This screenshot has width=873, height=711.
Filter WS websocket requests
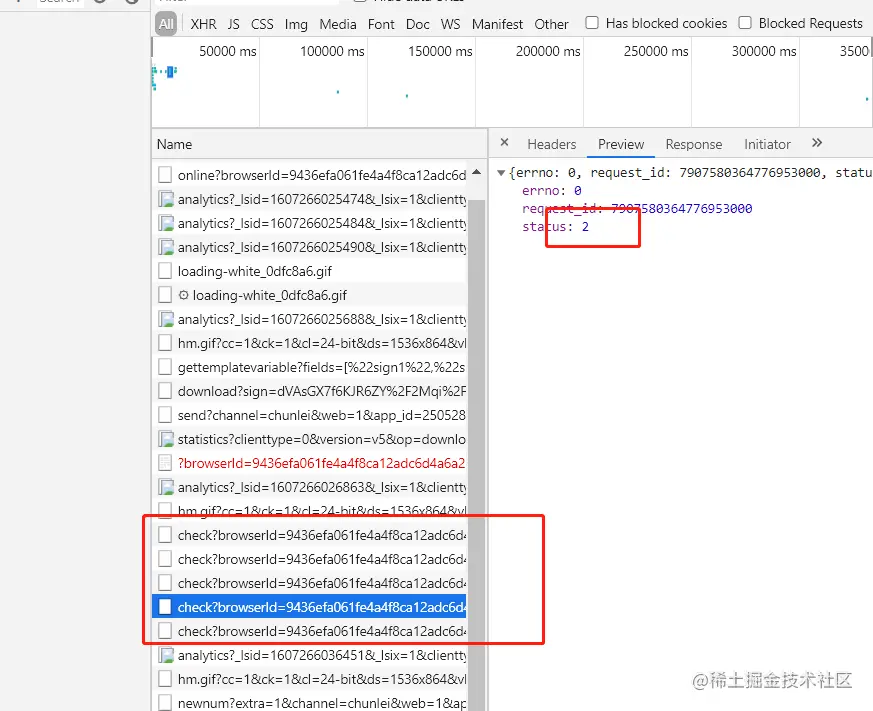tap(450, 23)
